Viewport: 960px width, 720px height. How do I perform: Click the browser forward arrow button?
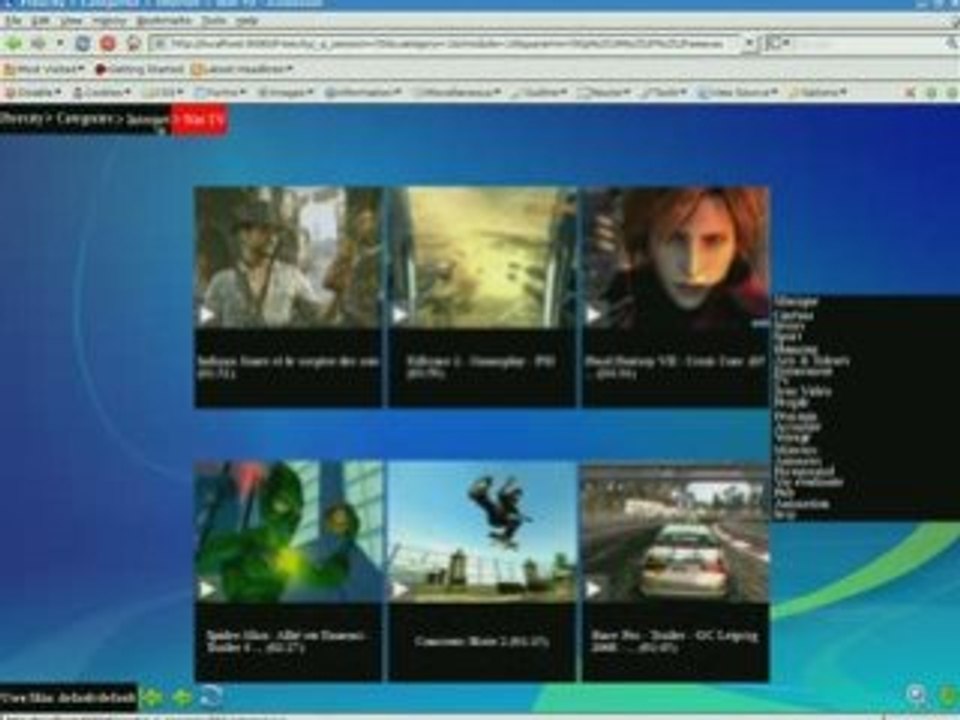point(39,43)
